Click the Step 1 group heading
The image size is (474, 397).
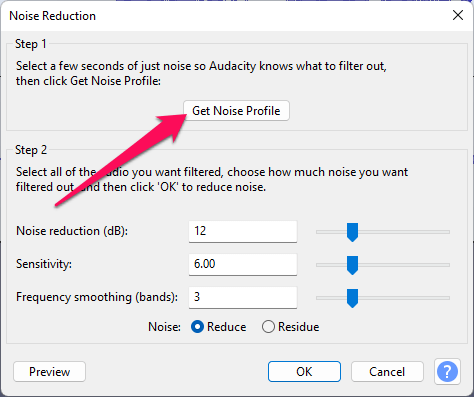(x=31, y=44)
